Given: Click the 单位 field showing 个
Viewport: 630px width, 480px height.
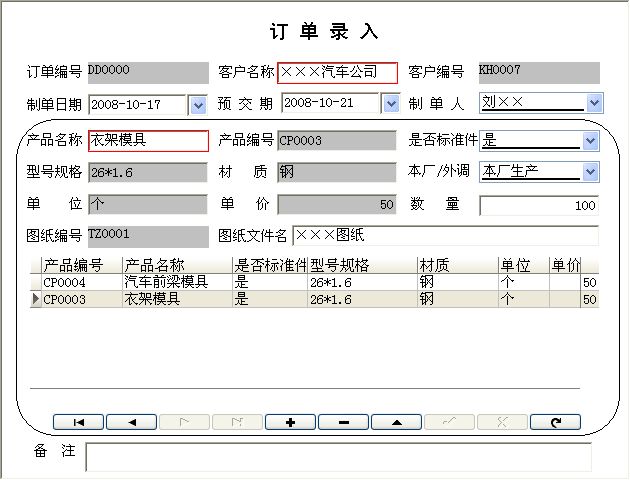Looking at the screenshot, I should [148, 204].
